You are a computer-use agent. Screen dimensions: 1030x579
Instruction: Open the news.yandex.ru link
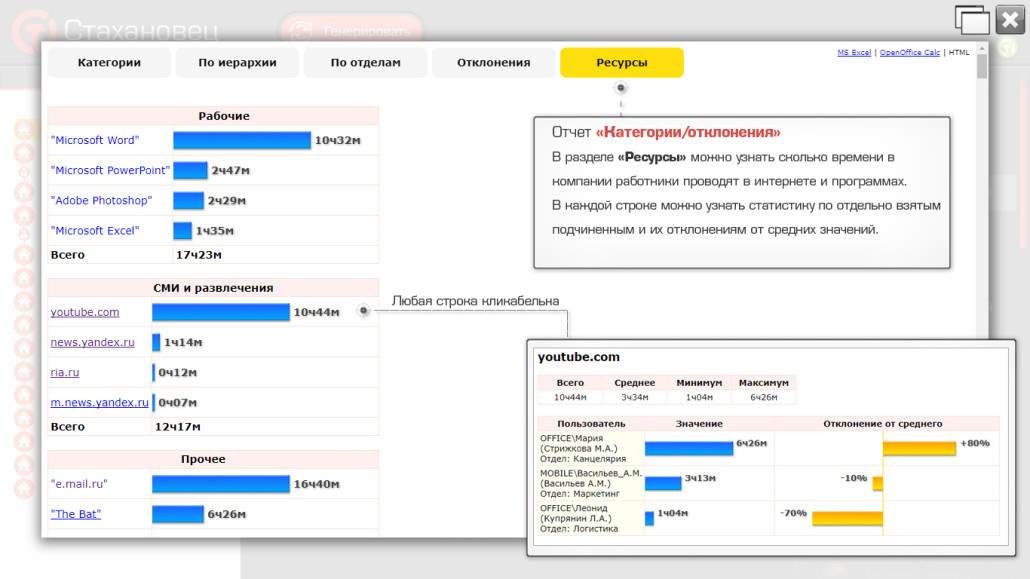point(93,342)
